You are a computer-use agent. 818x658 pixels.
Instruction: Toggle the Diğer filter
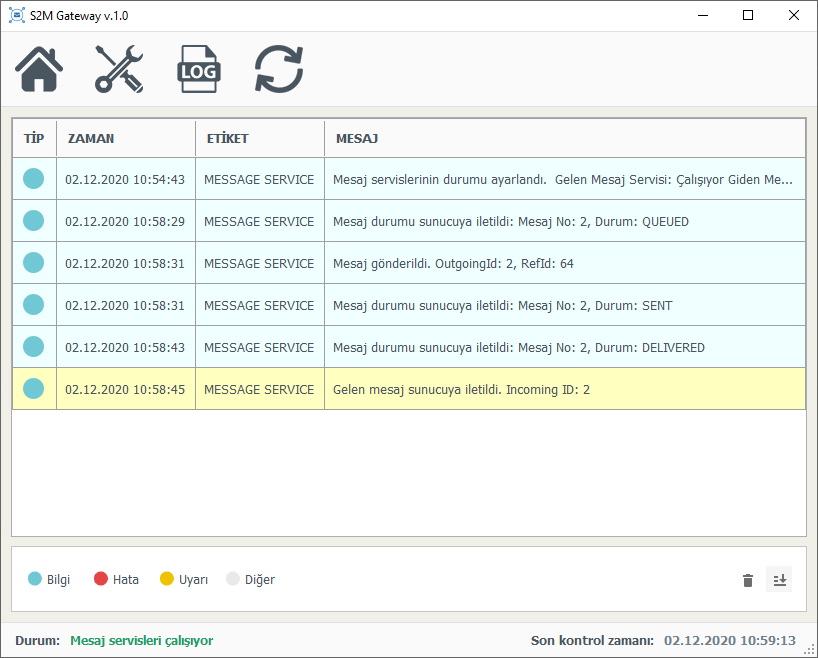[x=249, y=580]
